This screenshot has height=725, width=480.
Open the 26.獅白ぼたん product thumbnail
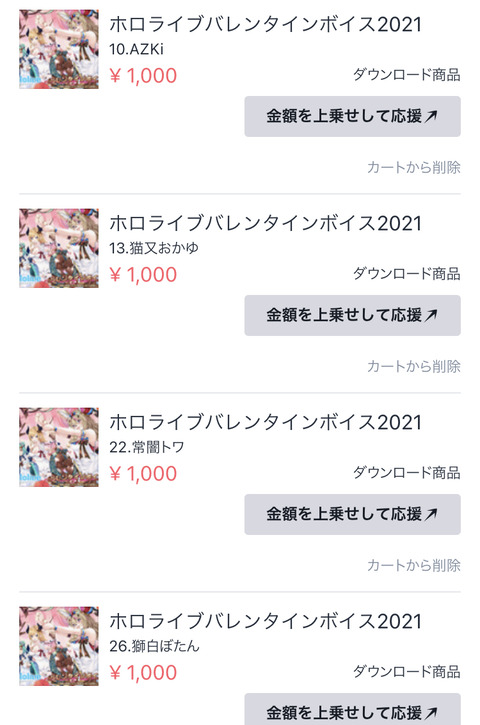tap(59, 645)
